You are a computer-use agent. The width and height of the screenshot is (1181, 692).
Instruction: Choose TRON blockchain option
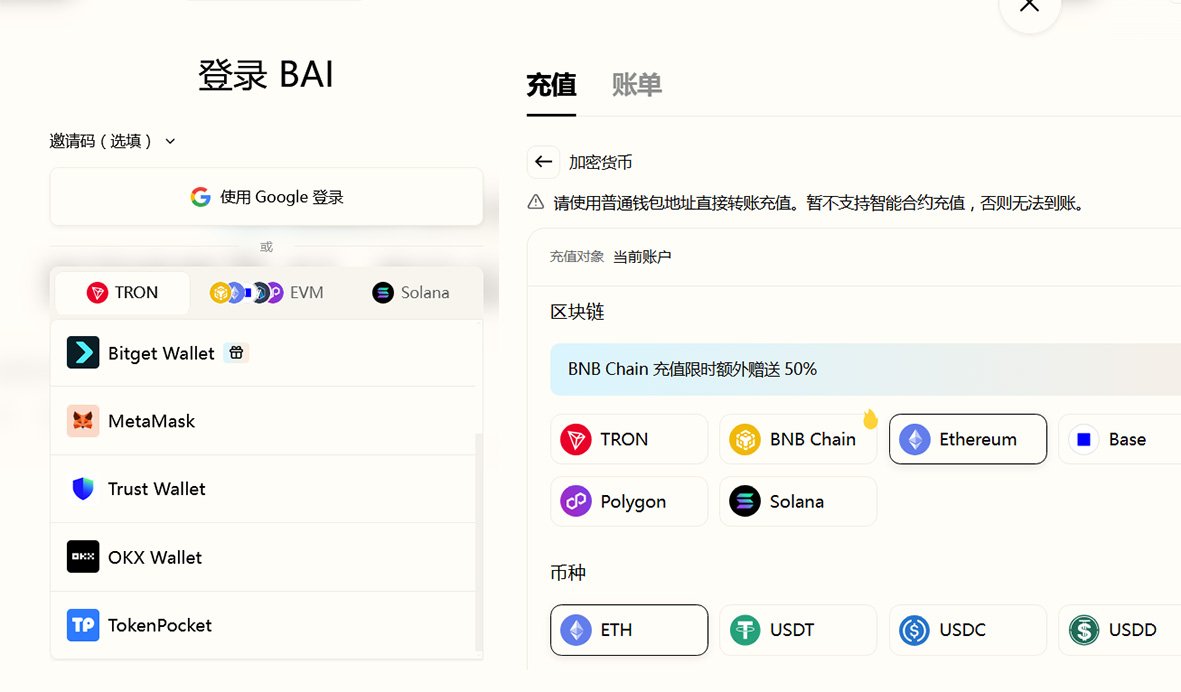pyautogui.click(x=629, y=439)
